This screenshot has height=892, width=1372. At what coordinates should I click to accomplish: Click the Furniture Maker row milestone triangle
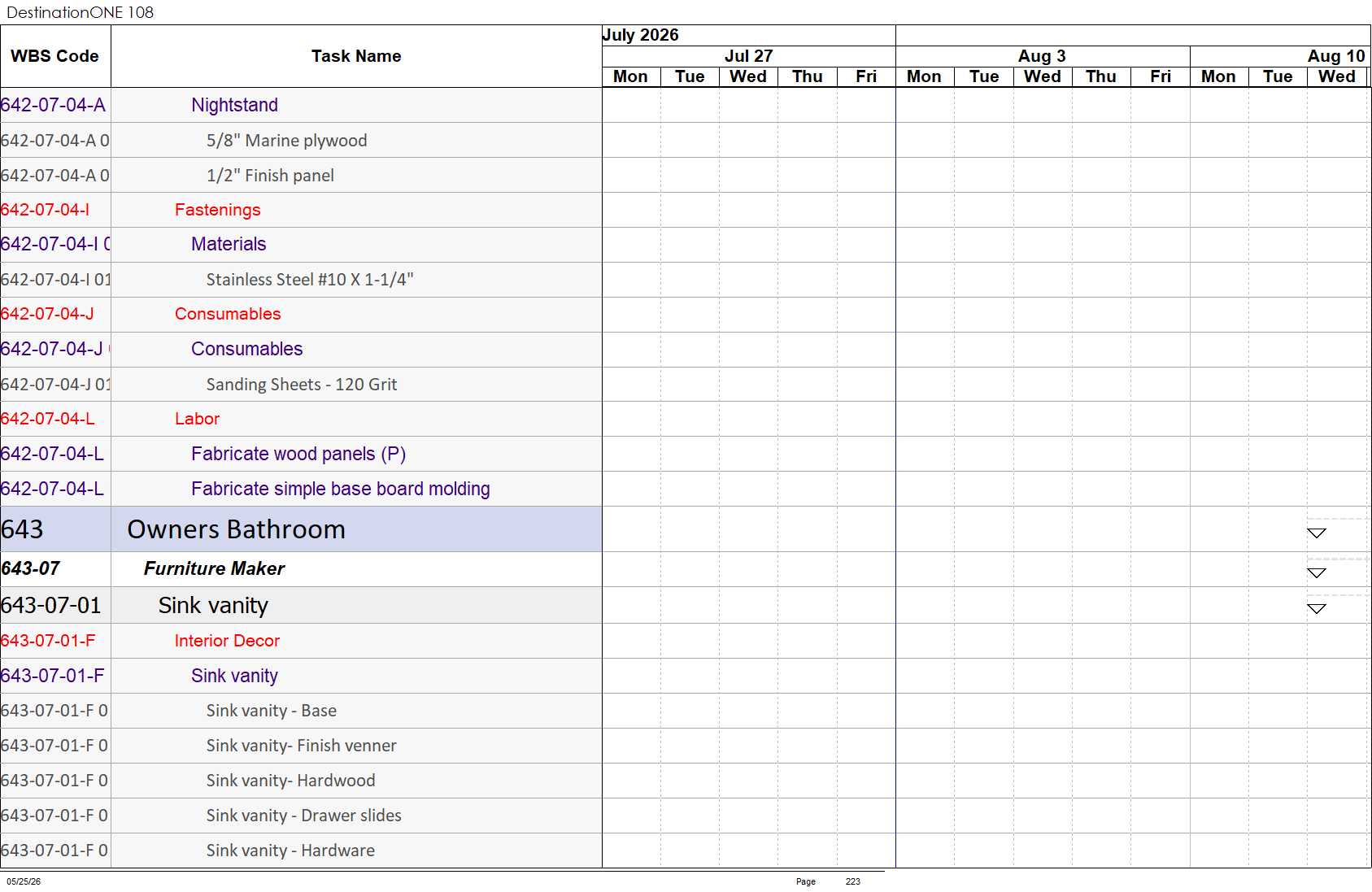coord(1316,573)
